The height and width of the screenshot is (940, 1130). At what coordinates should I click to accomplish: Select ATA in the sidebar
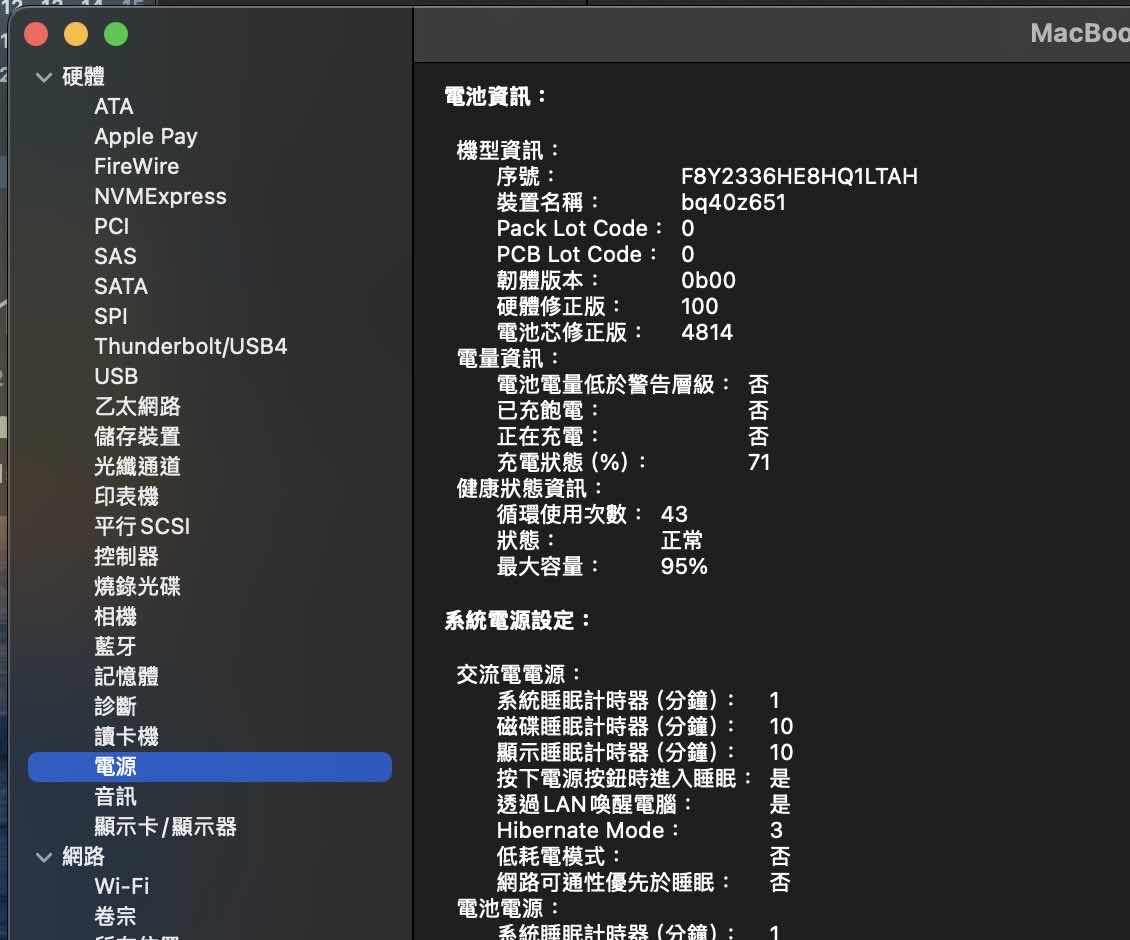(x=114, y=107)
